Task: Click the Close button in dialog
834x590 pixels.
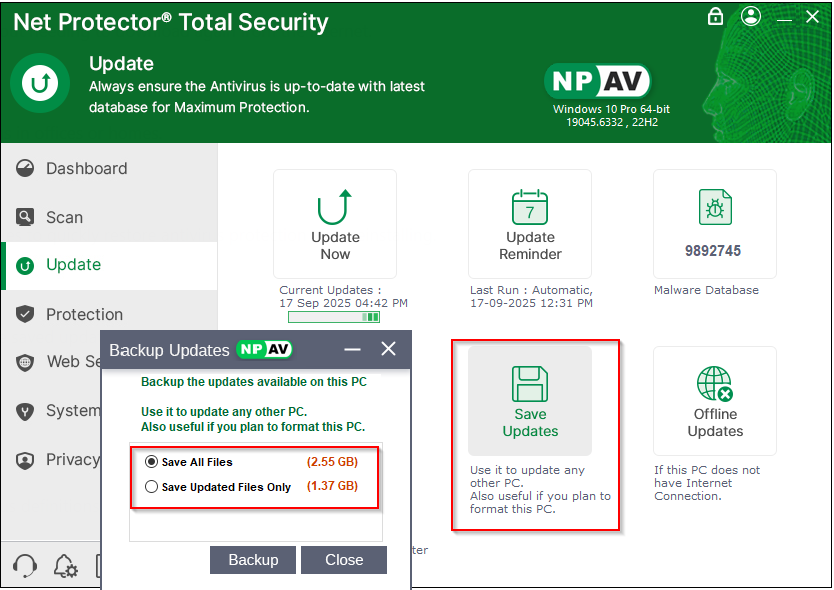Action: 344,560
